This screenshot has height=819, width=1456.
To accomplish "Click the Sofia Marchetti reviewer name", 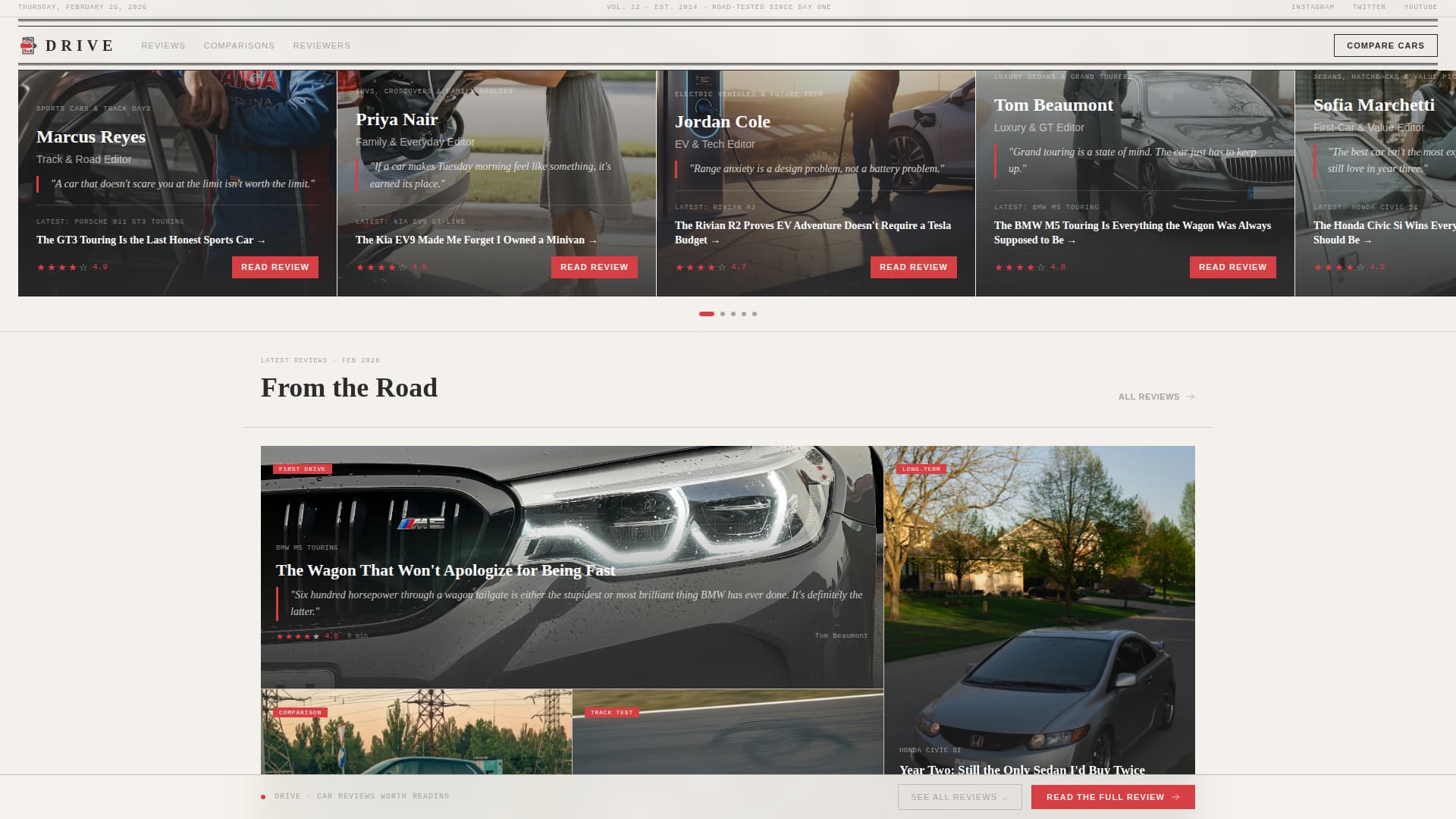I will [x=1374, y=105].
